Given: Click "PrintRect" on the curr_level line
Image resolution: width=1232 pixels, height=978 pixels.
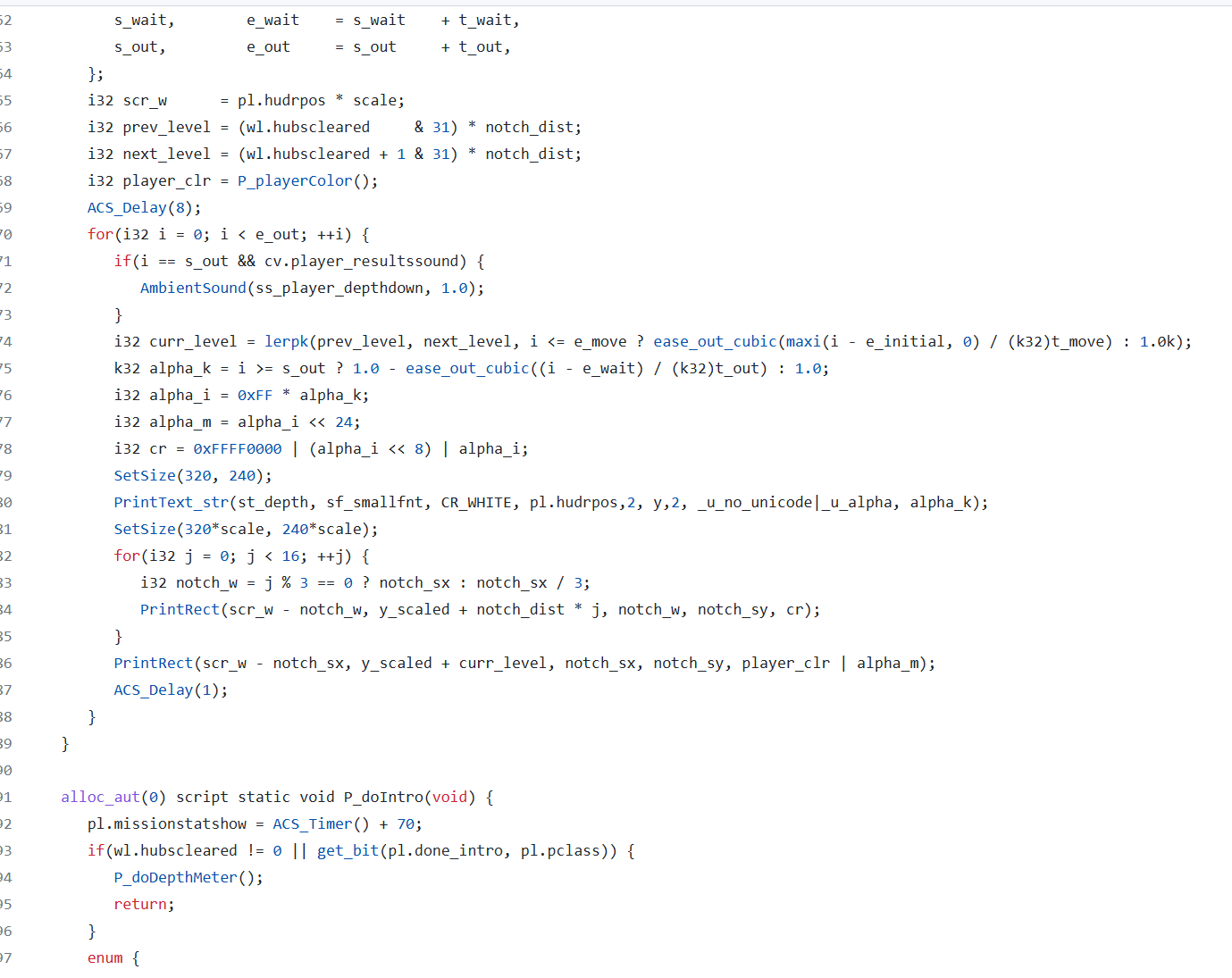Looking at the screenshot, I should click(153, 663).
